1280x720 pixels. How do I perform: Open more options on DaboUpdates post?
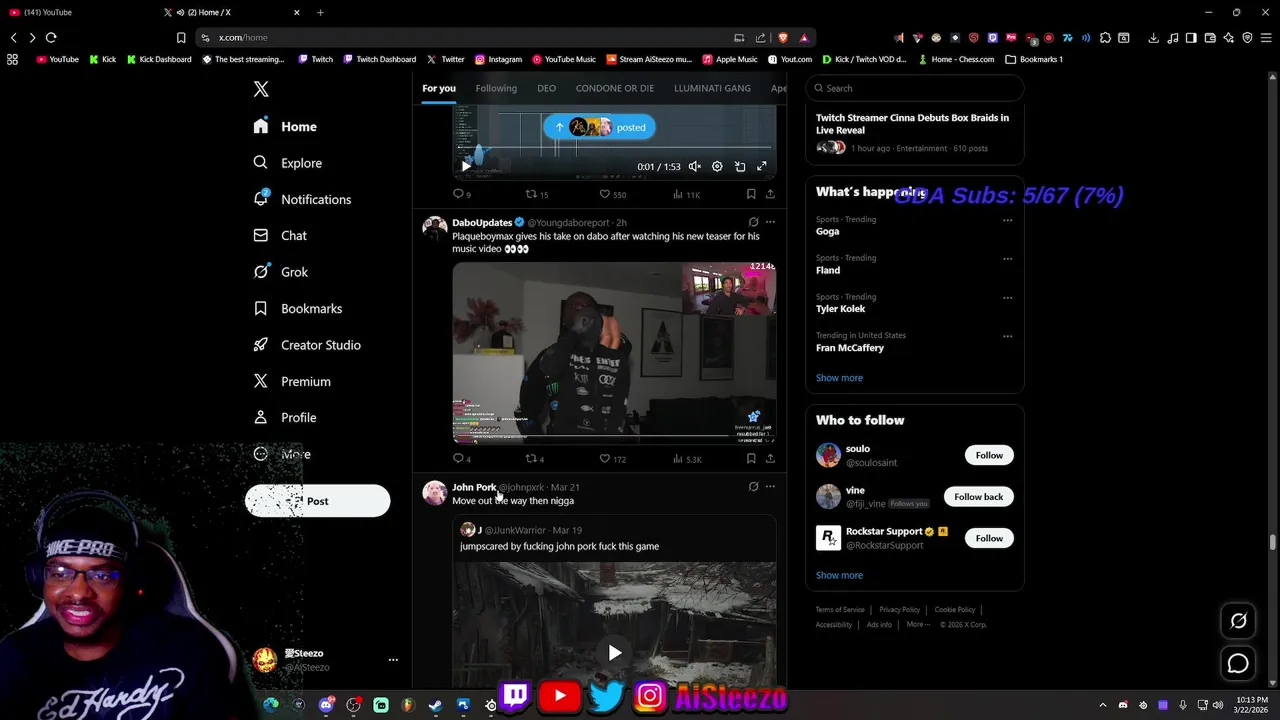[x=770, y=222]
